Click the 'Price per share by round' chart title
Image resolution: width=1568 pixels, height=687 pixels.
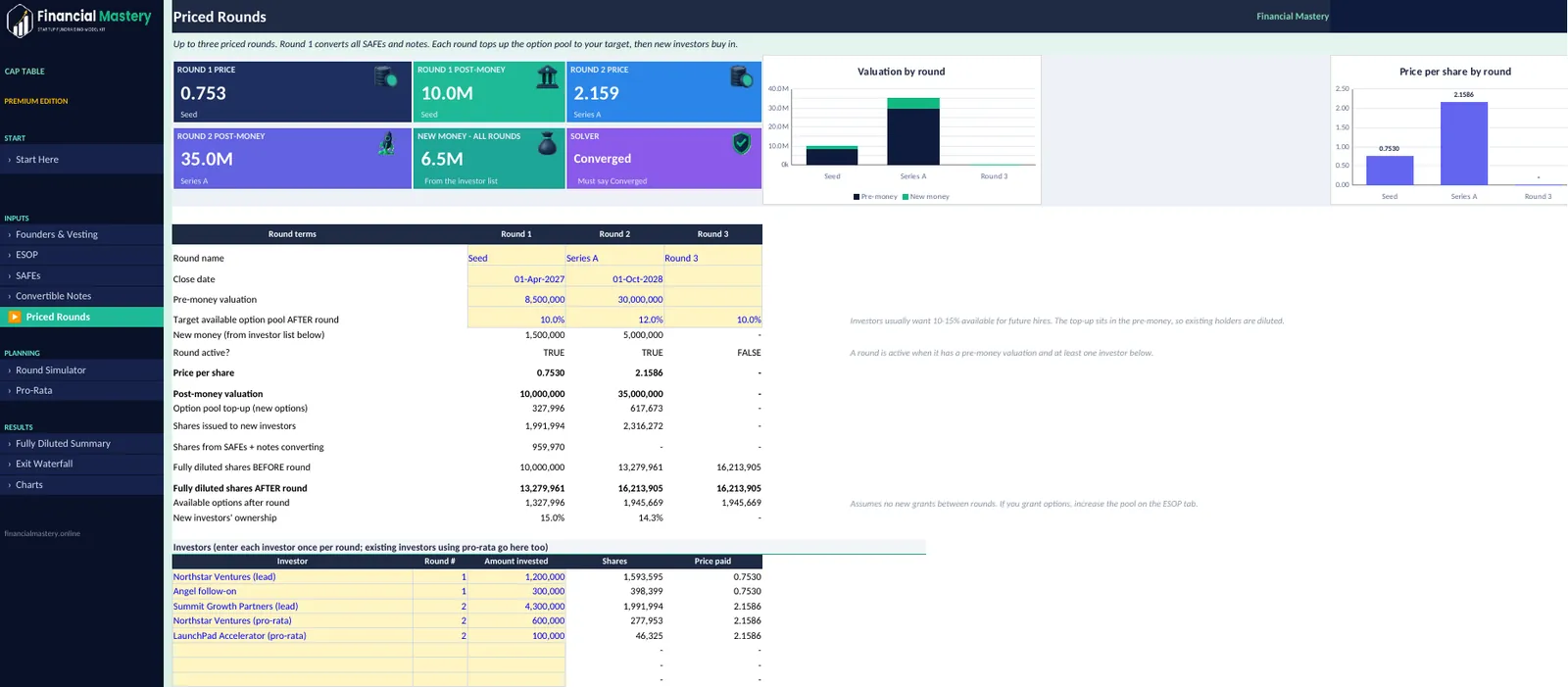point(1455,72)
